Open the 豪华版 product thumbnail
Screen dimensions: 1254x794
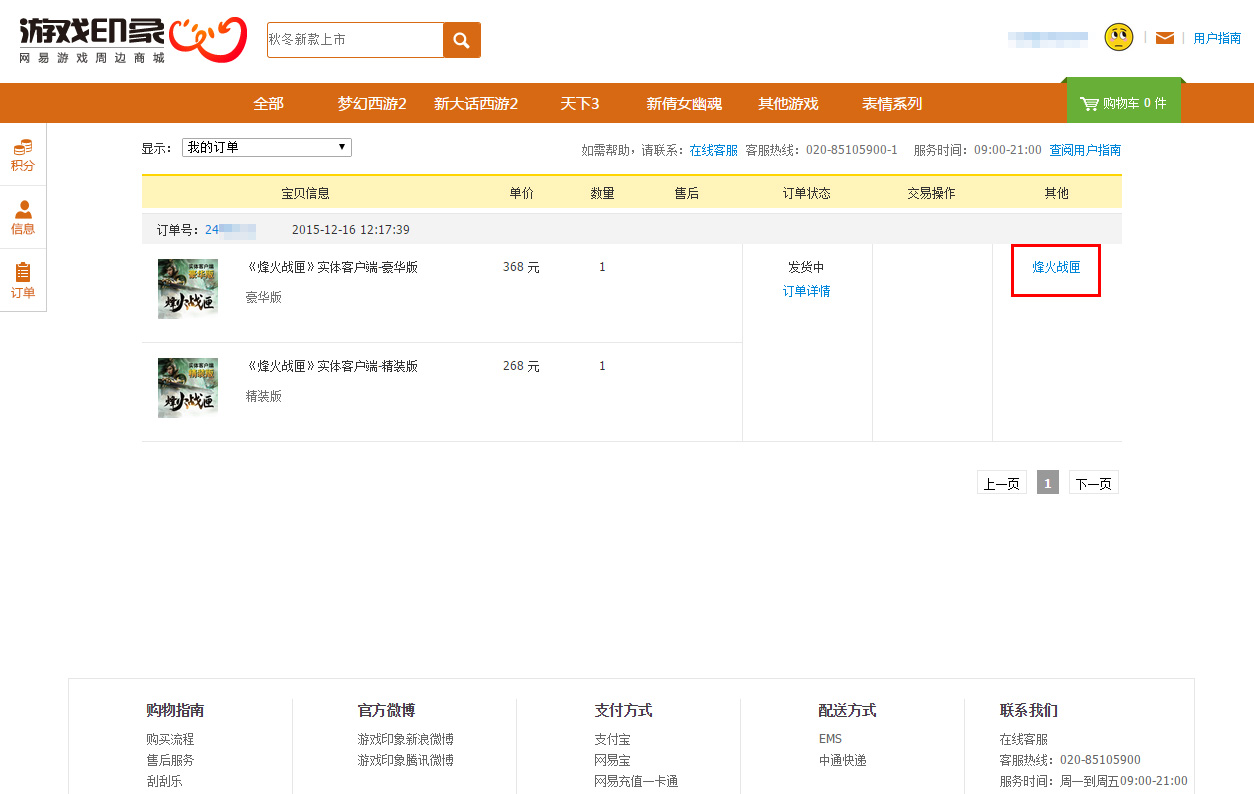point(188,289)
